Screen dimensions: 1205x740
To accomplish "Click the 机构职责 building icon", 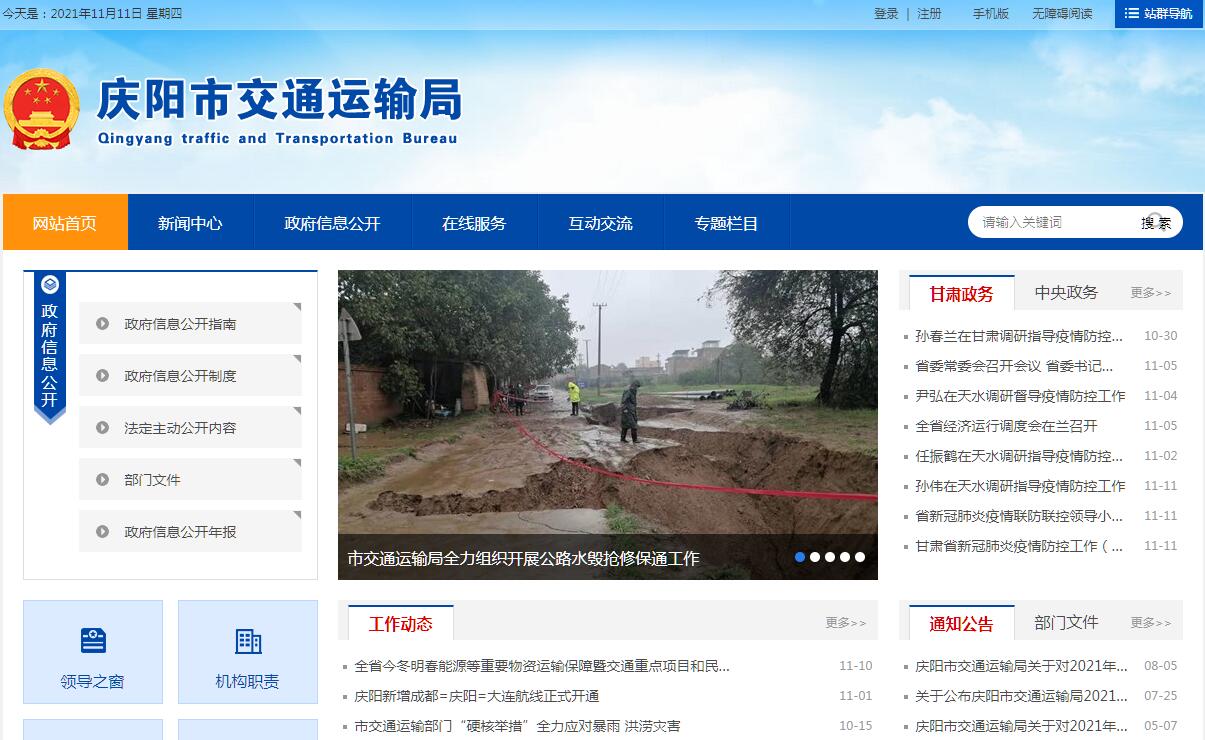I will coord(248,641).
